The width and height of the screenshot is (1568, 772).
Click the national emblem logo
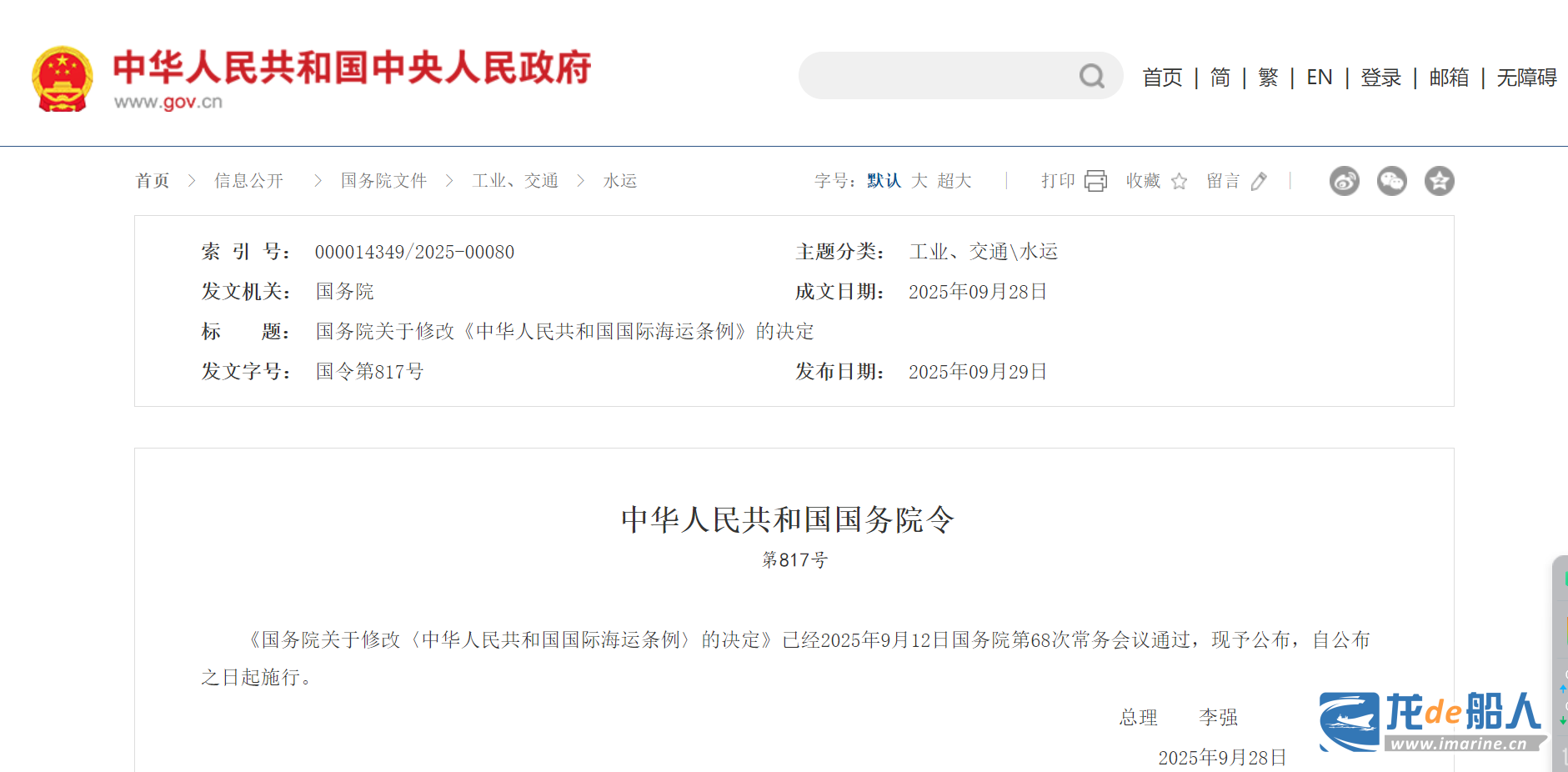[63, 79]
